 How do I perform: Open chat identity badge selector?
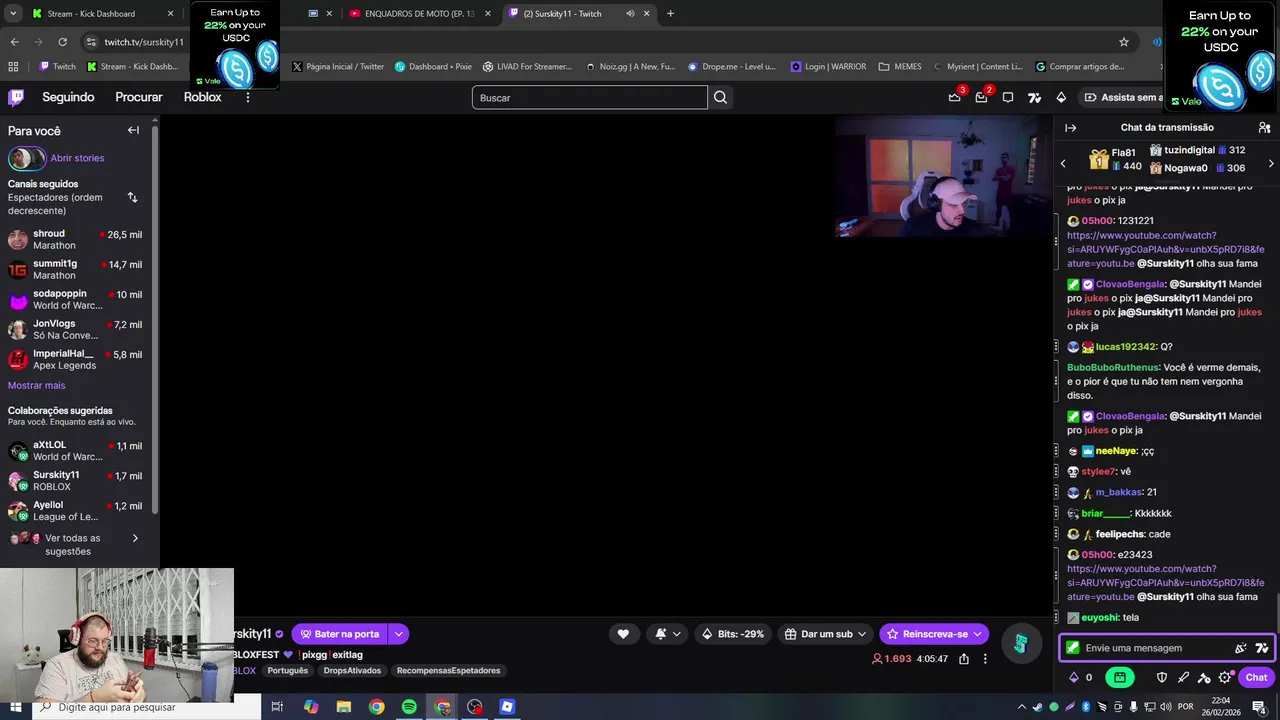(x=1073, y=648)
